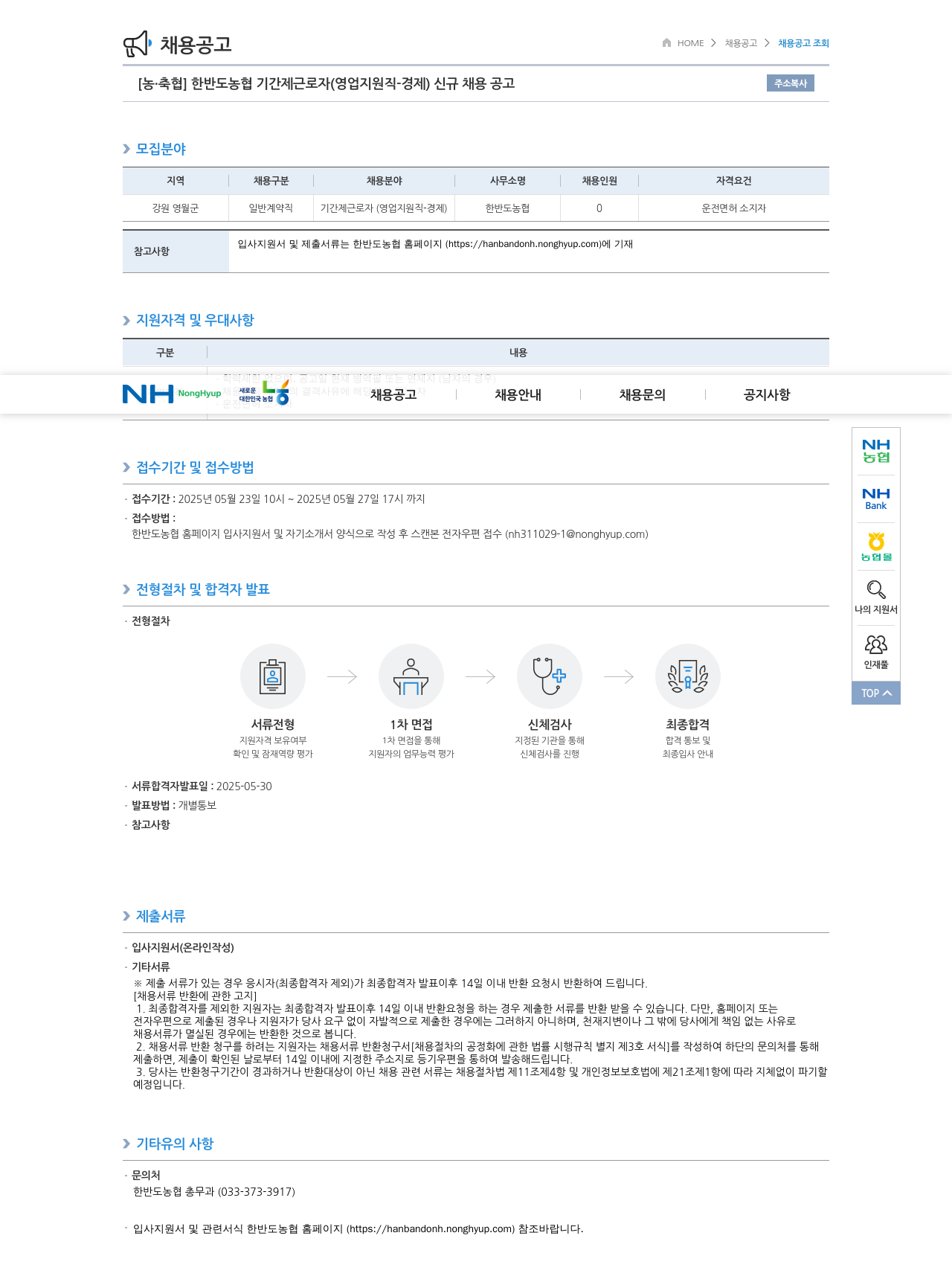Click the 참고사항 row label in table
Image resolution: width=952 pixels, height=1285 pixels.
176,251
